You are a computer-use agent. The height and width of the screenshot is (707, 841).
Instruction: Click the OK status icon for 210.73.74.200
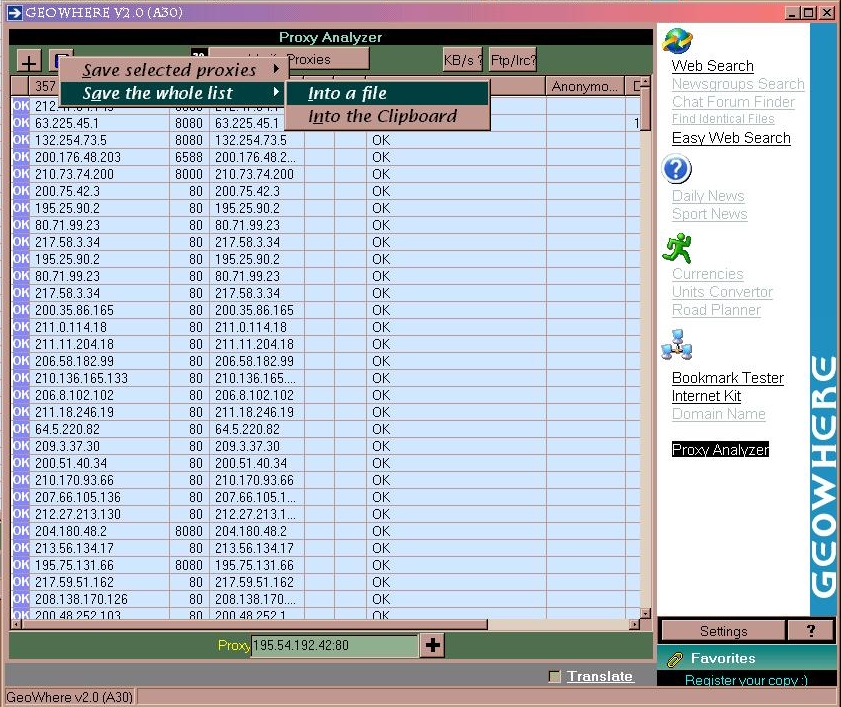[x=20, y=174]
